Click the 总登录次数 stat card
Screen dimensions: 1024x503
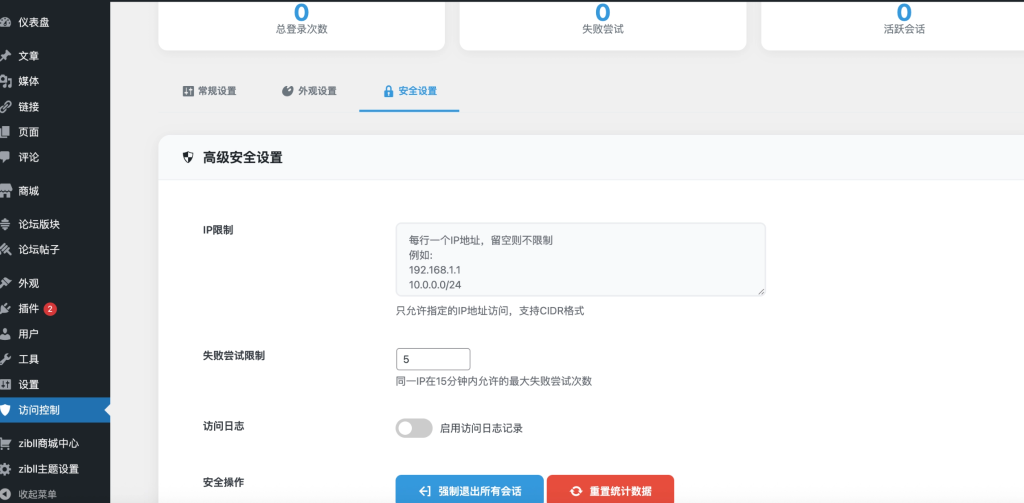302,25
